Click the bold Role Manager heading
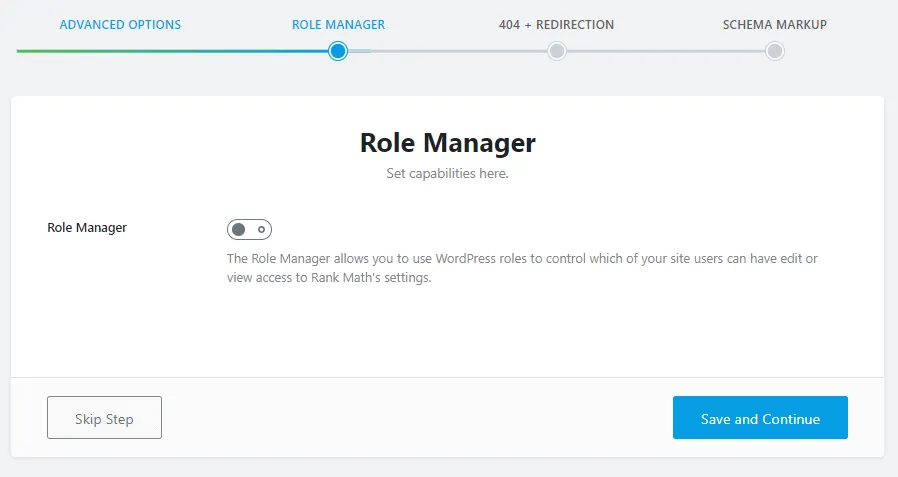 click(447, 143)
